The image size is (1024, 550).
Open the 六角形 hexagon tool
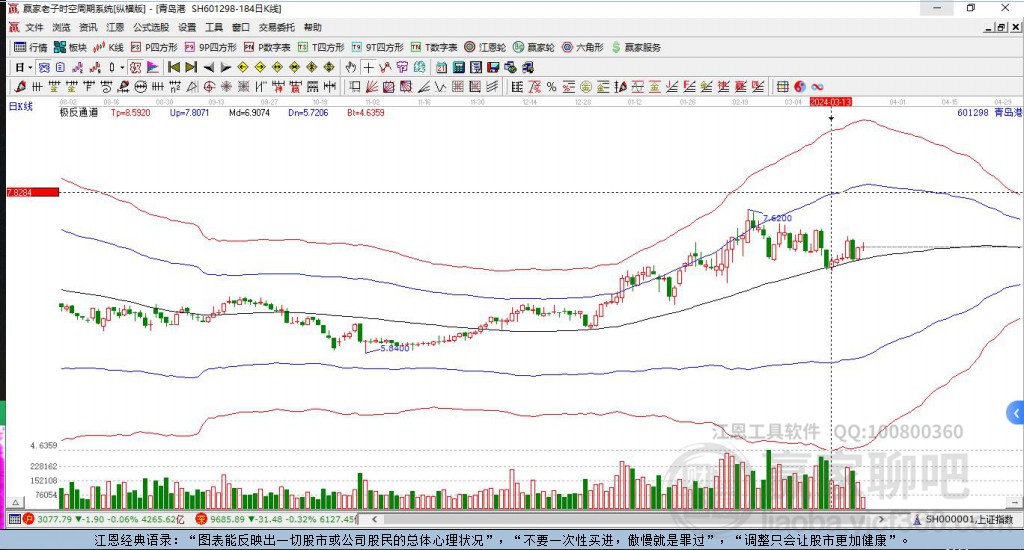(x=583, y=47)
